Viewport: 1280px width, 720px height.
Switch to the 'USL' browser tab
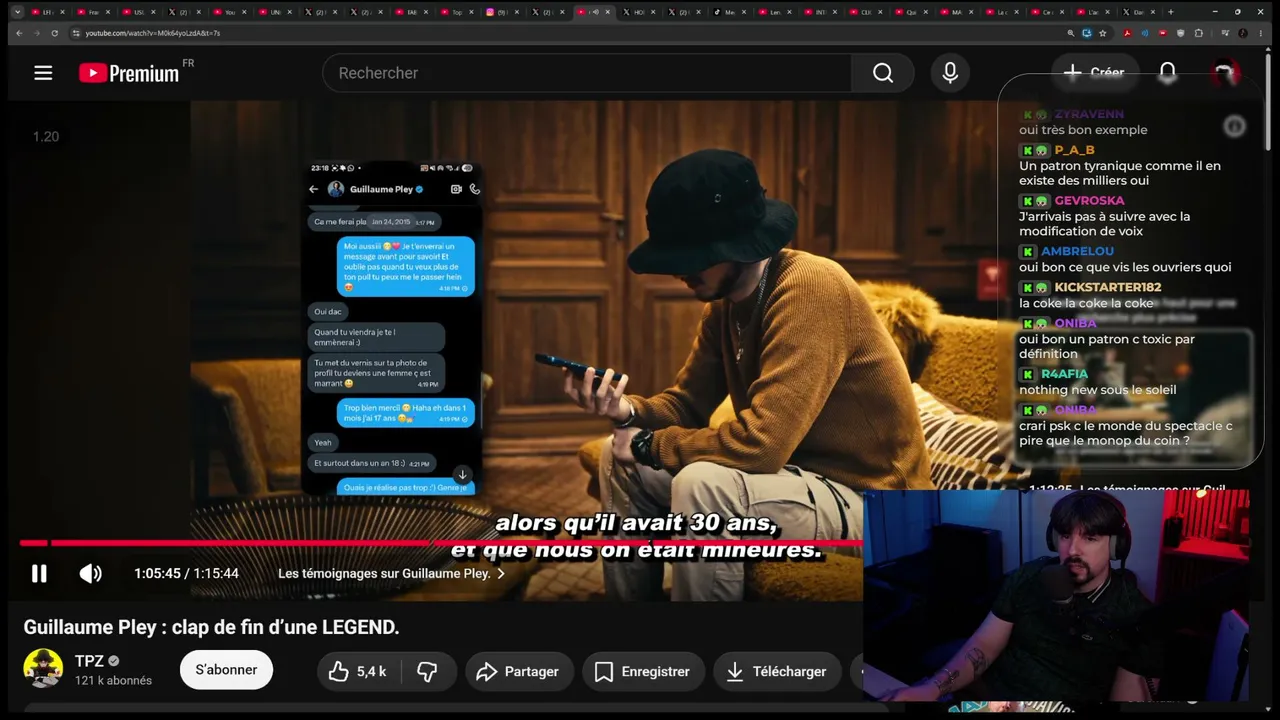[x=139, y=12]
